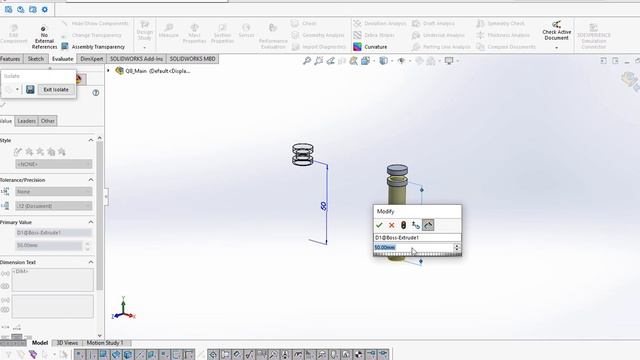Open the DimXpert tab
The height and width of the screenshot is (360, 640).
tap(91, 59)
